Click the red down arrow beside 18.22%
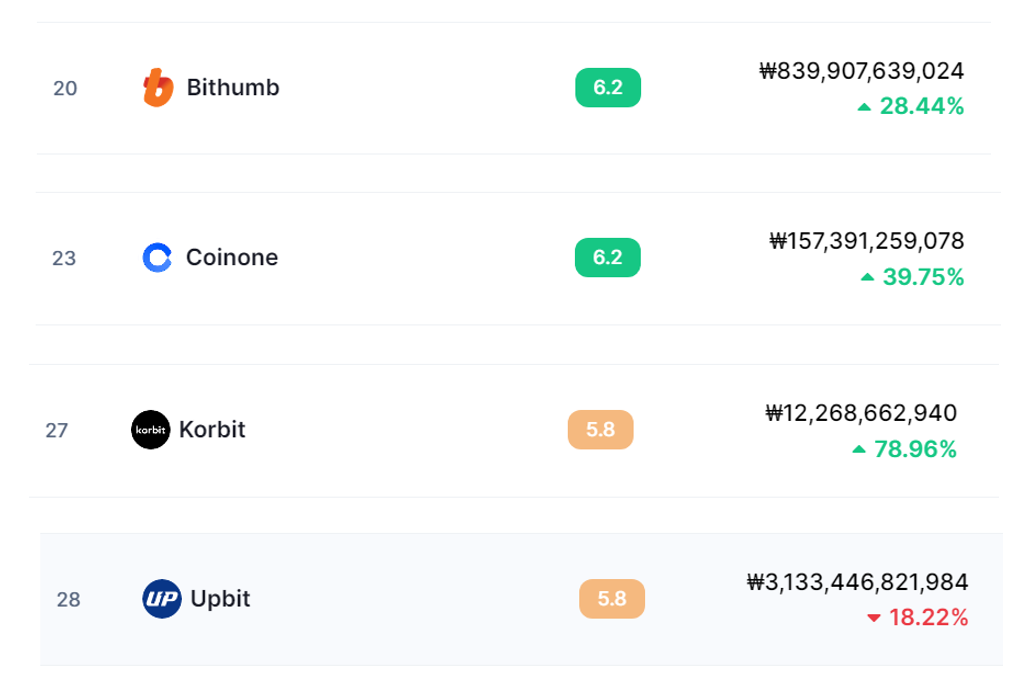 [874, 619]
